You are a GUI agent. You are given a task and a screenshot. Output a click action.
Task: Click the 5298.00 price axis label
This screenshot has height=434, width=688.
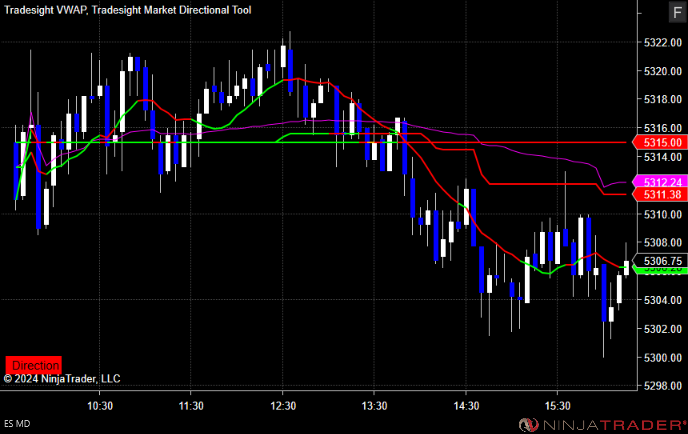pyautogui.click(x=663, y=386)
